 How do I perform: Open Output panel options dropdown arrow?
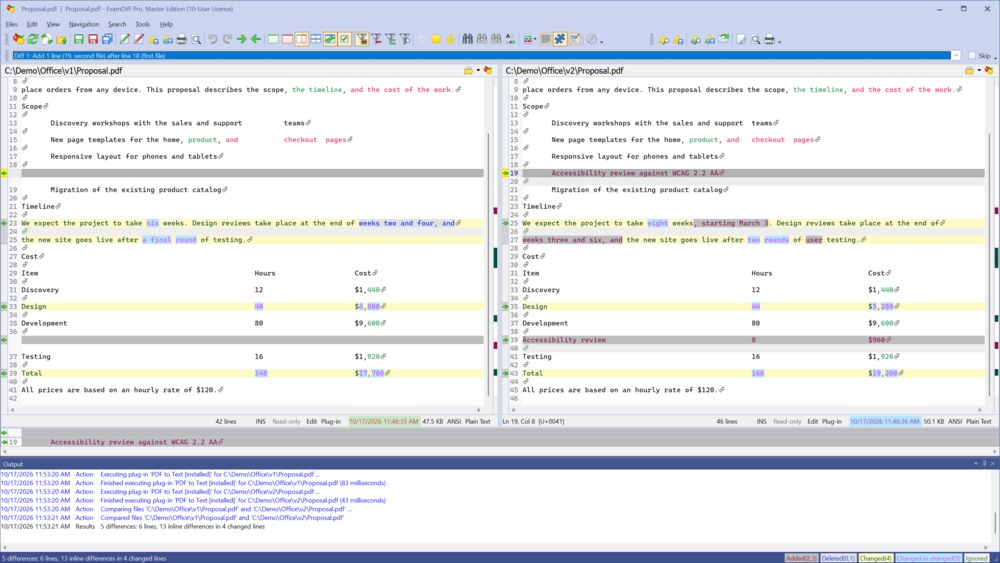(976, 464)
